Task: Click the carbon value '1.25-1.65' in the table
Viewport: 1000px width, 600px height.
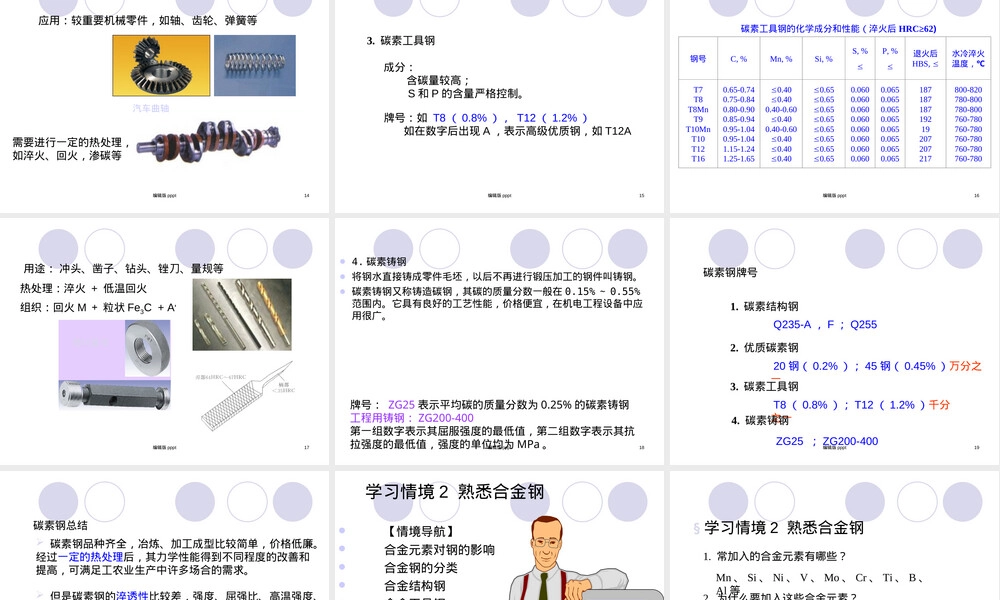Action: pyautogui.click(x=739, y=159)
